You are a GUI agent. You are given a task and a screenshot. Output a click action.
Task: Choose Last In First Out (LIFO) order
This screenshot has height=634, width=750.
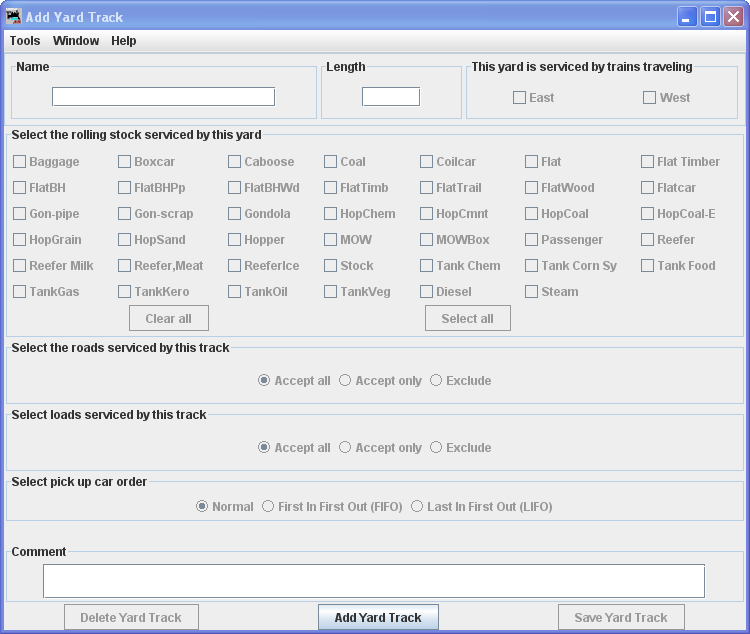(x=417, y=507)
